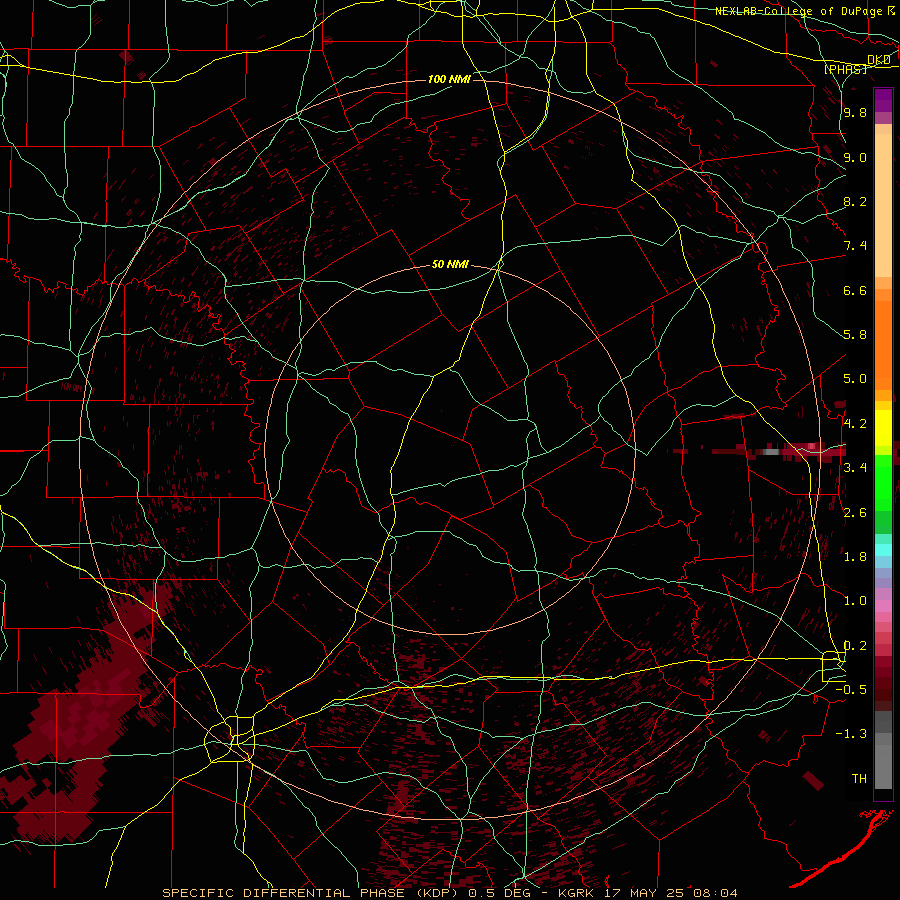Click the -0.5 scale value

point(851,690)
